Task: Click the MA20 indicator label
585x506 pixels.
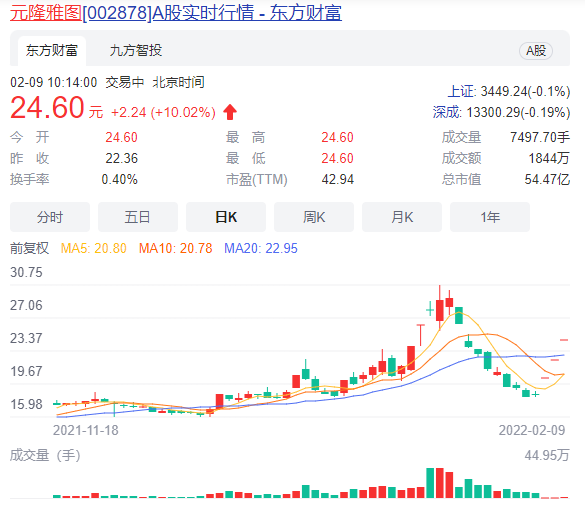Action: 261,248
